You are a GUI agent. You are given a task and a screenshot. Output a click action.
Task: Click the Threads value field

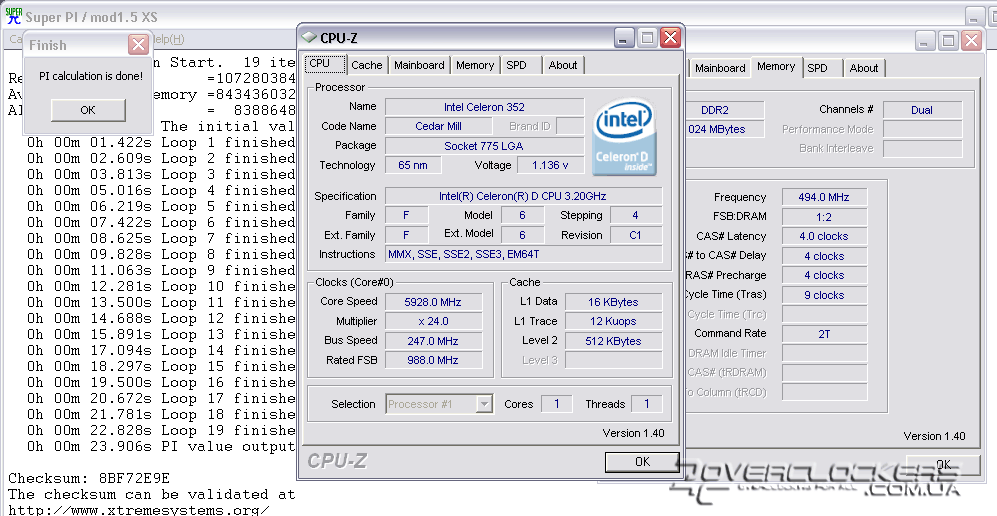pos(647,404)
